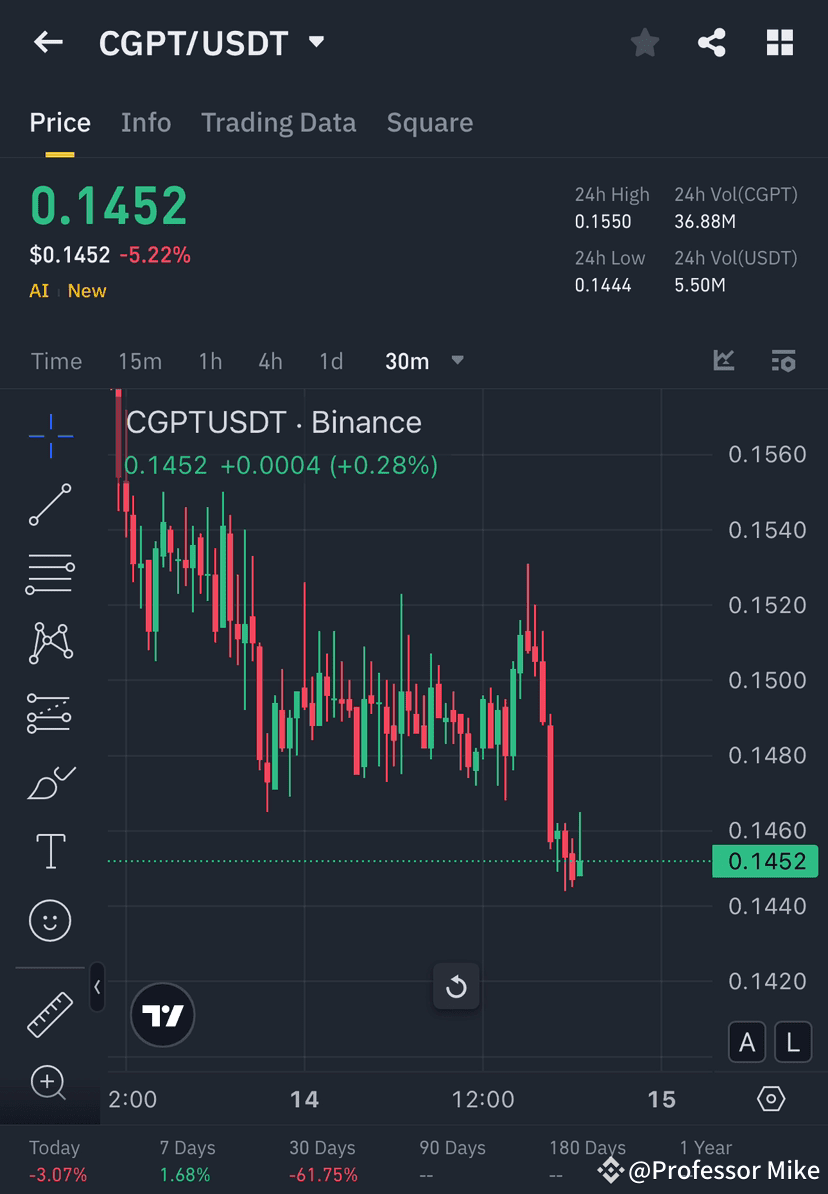Collapse the drawing toolbar with the chevron
The height and width of the screenshot is (1194, 828).
click(x=97, y=987)
